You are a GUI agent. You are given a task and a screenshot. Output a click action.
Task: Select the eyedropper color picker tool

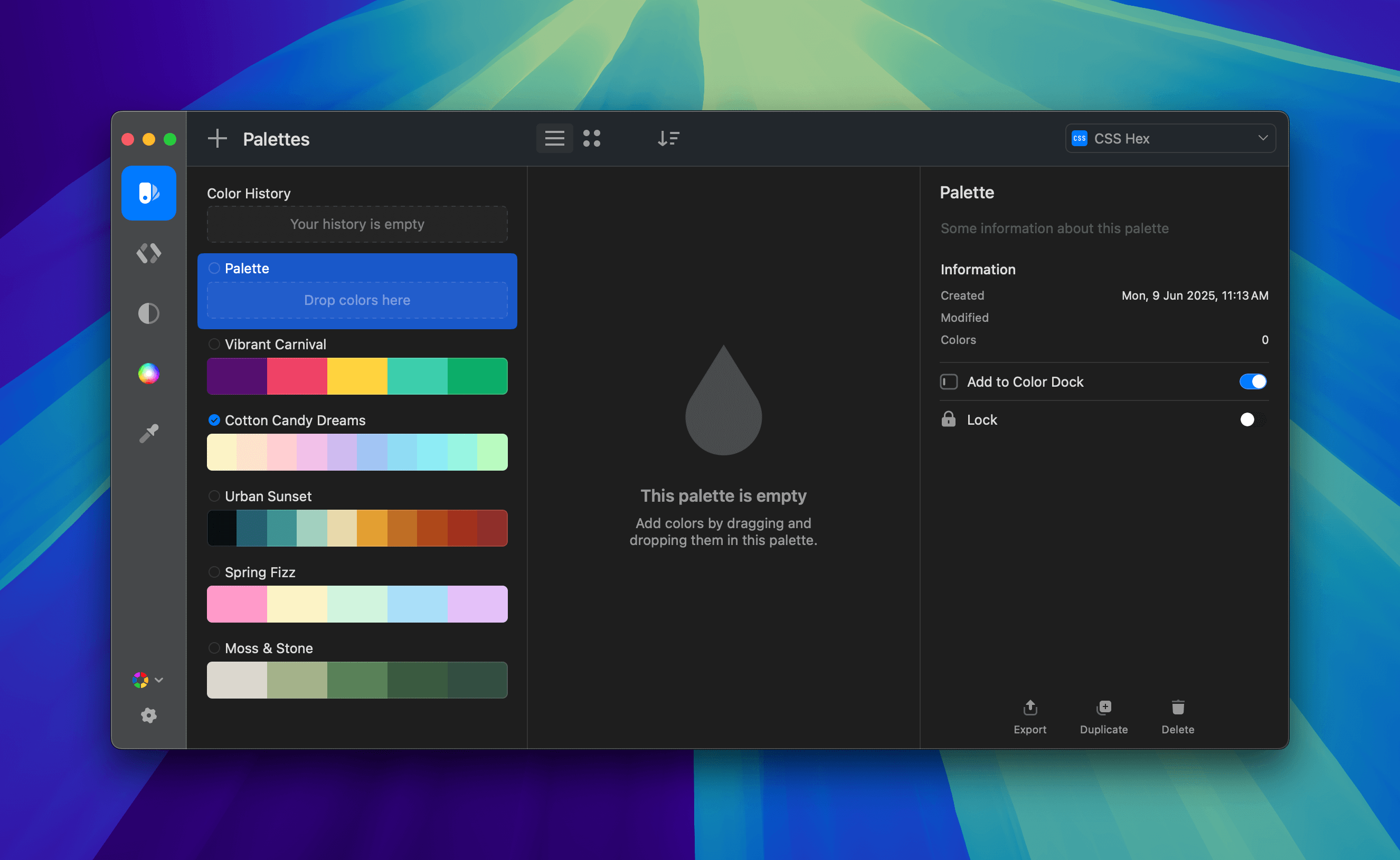point(148,432)
